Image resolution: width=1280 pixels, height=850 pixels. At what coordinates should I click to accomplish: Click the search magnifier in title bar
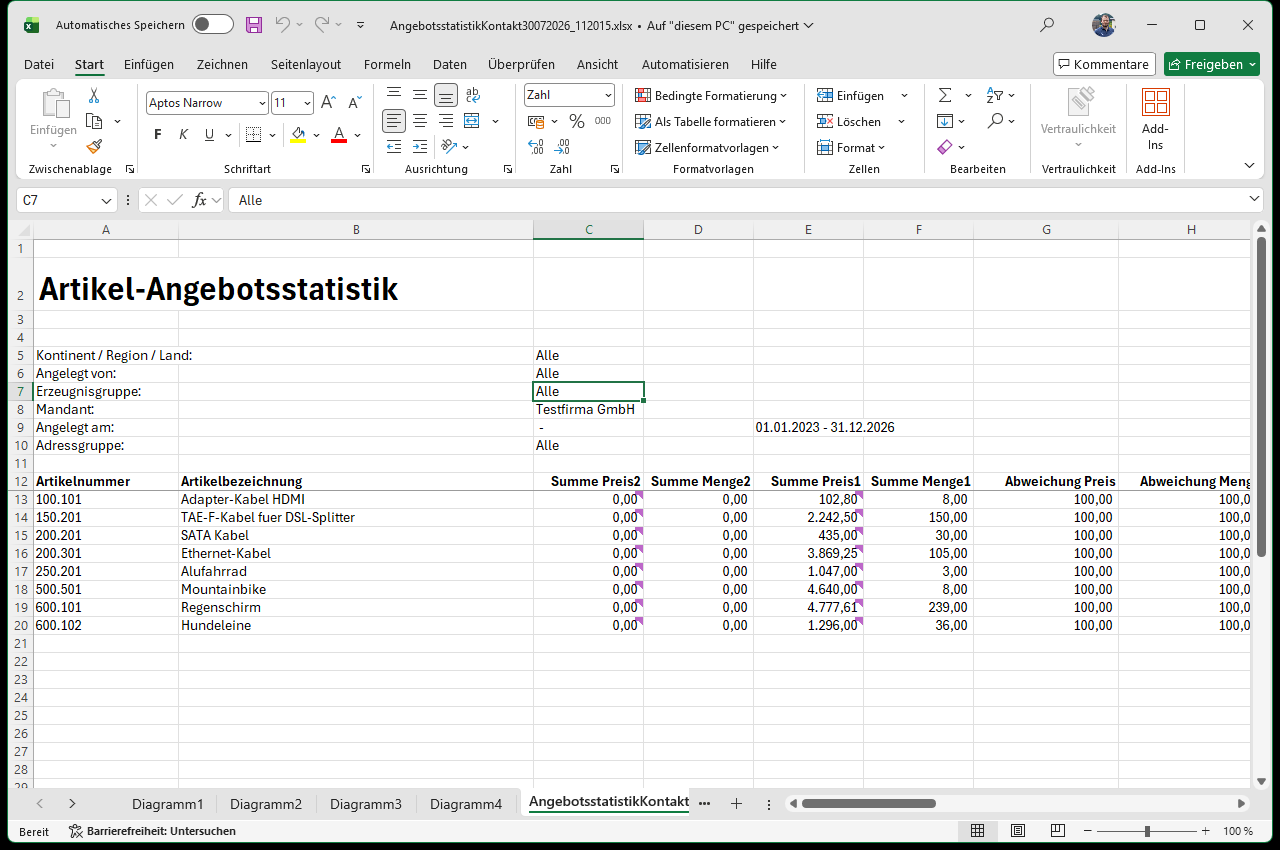tap(1047, 25)
